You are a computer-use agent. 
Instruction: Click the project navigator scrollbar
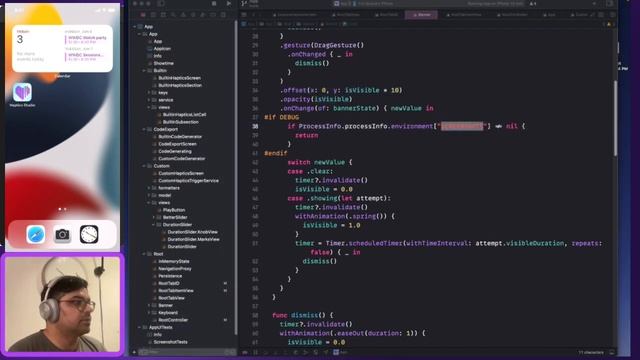236,178
